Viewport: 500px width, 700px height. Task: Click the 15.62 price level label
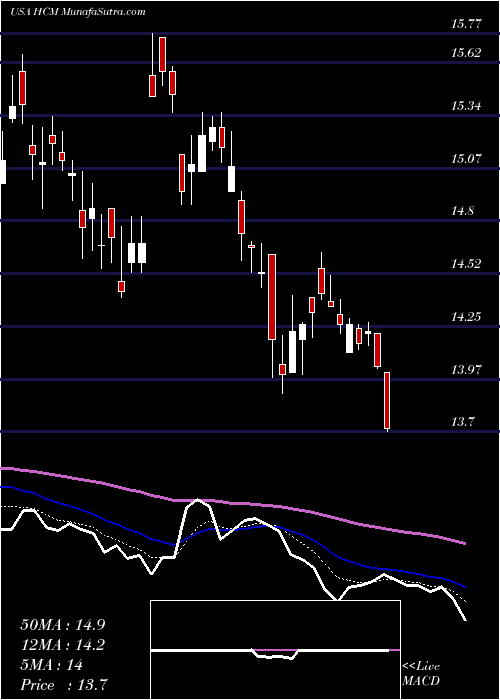[x=466, y=53]
